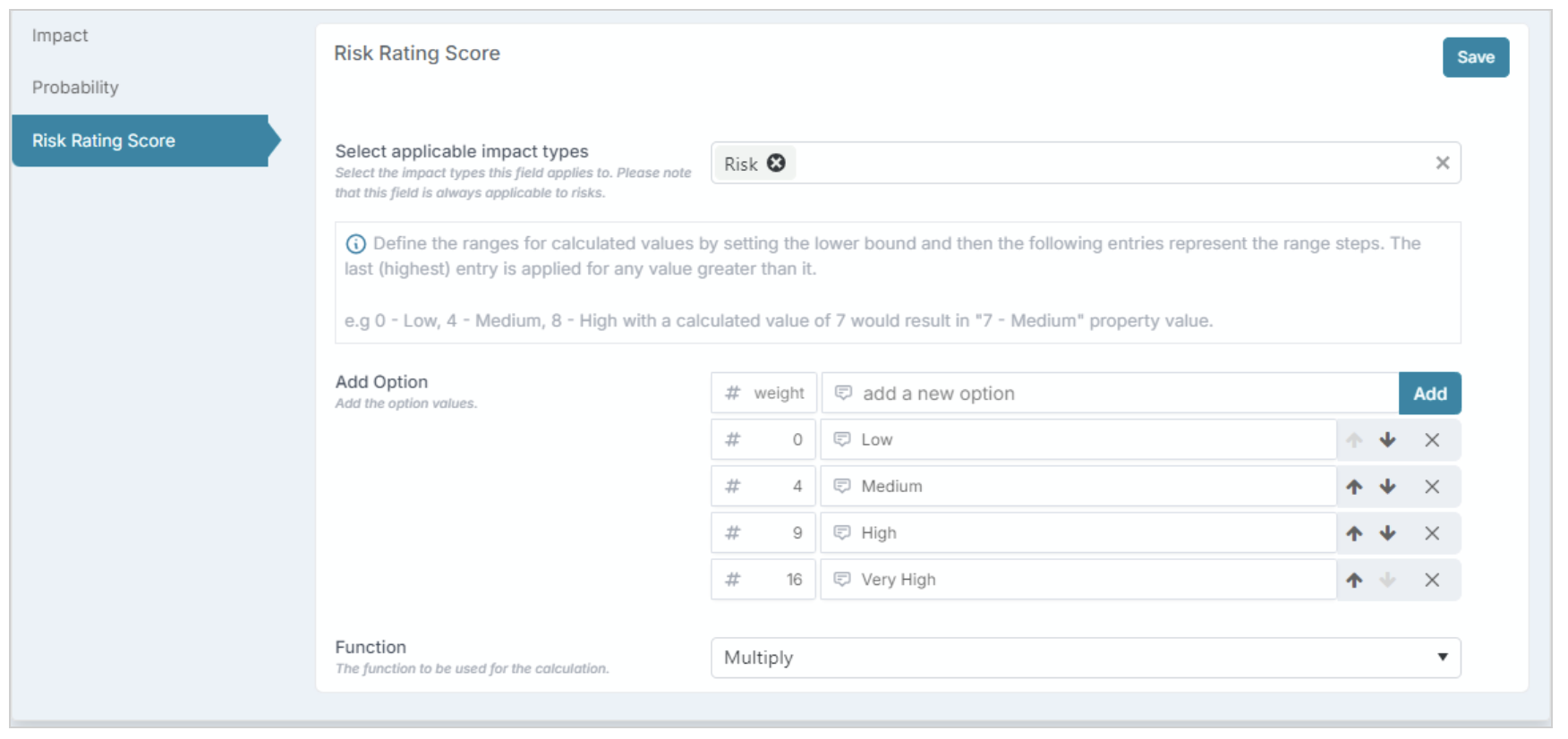Save the Risk Rating Score settings

pos(1475,57)
